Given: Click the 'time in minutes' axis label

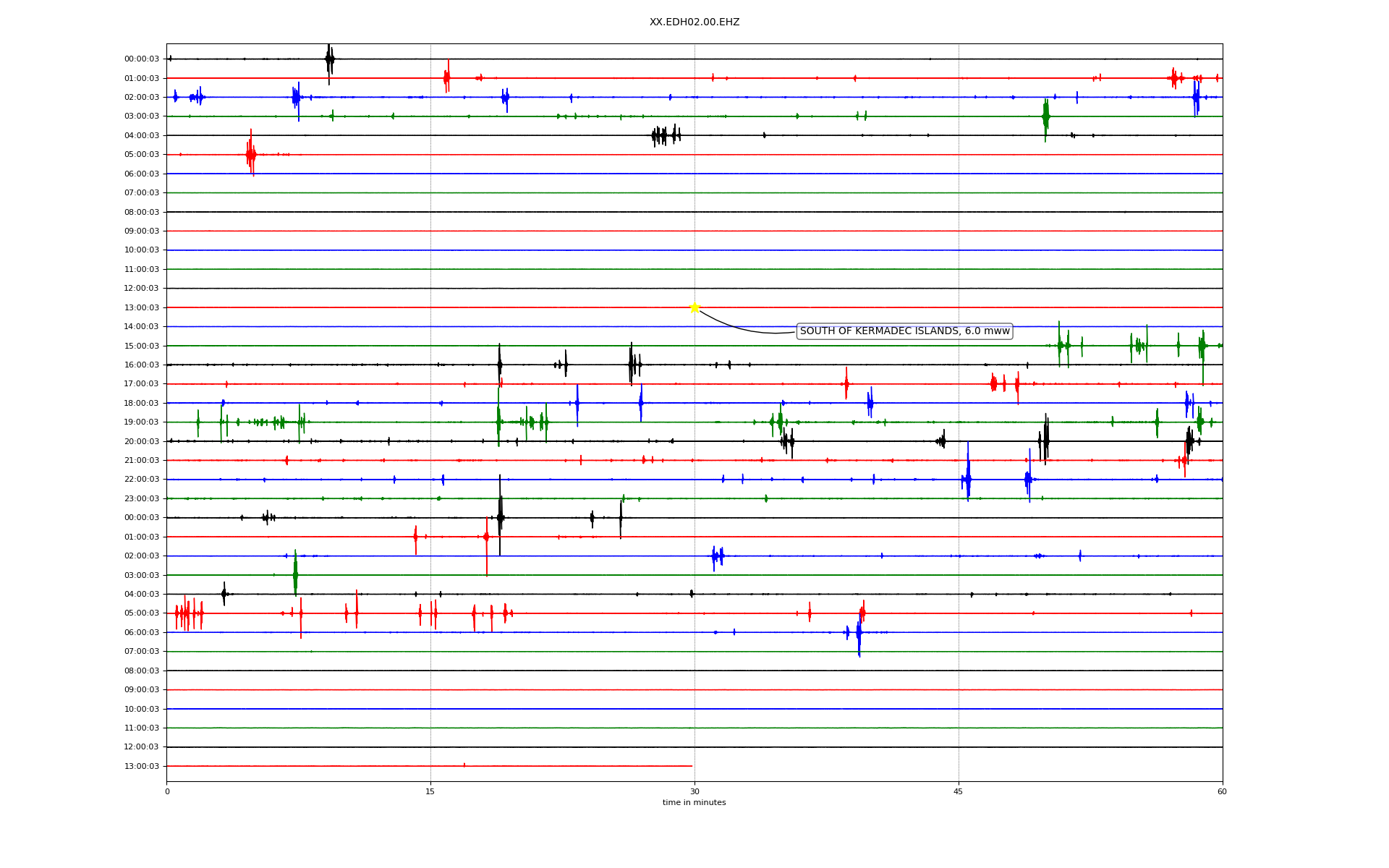Looking at the screenshot, I should [694, 803].
